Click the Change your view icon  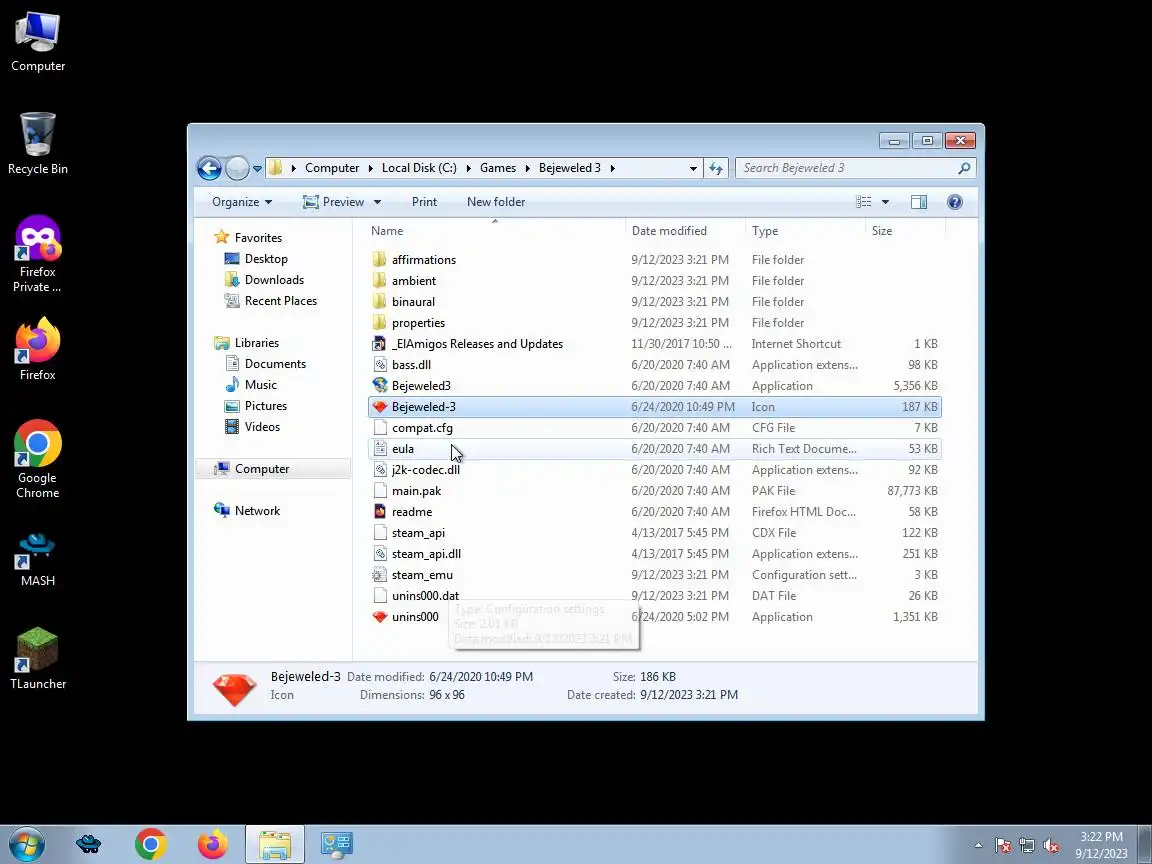(x=864, y=202)
